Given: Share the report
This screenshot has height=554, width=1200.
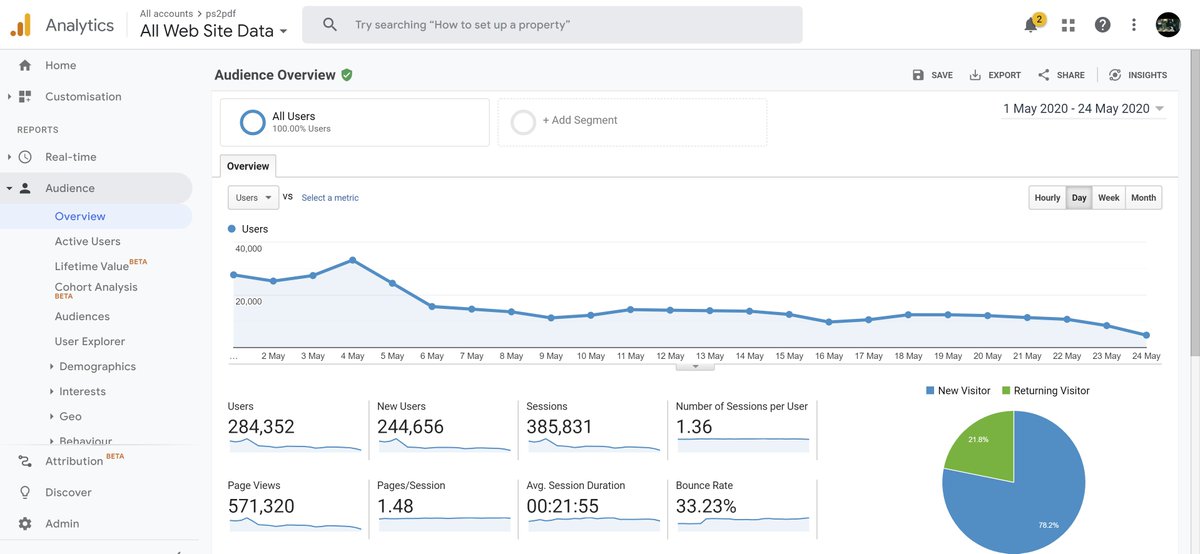Looking at the screenshot, I should (x=1061, y=75).
